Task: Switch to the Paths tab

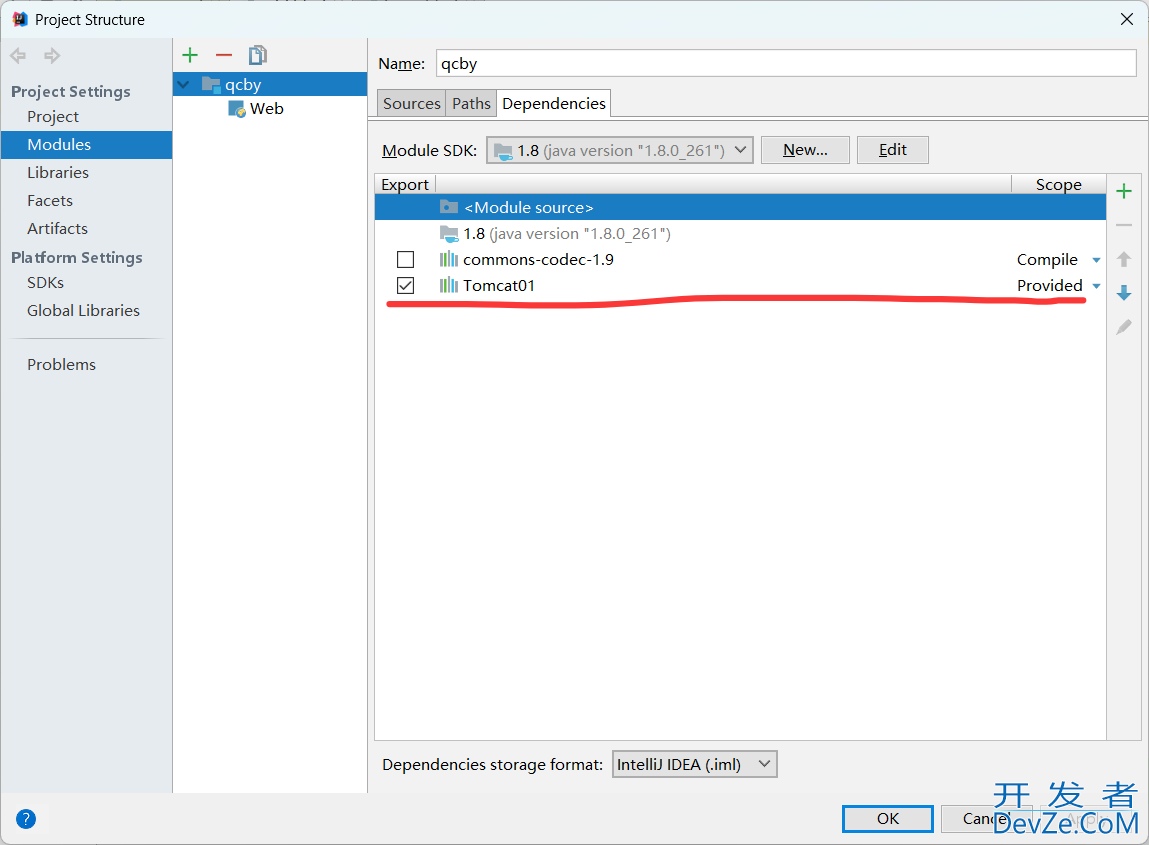Action: 470,103
